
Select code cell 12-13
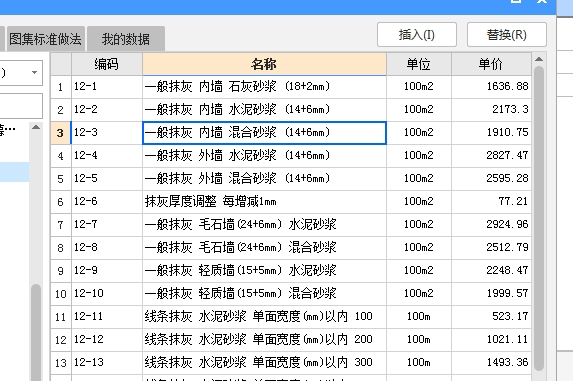point(107,363)
